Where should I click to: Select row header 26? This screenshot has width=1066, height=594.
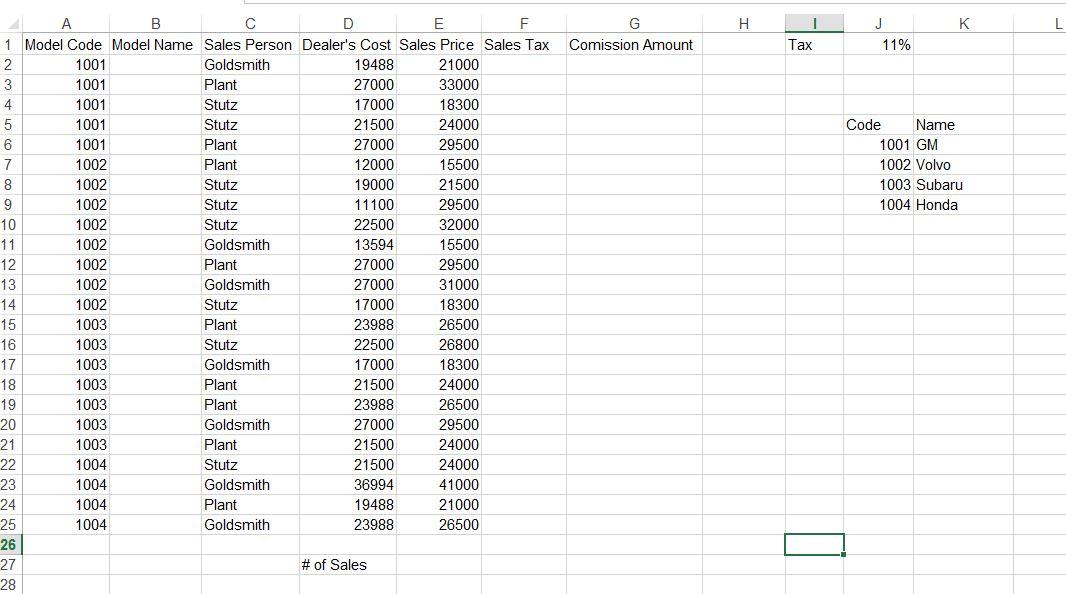[x=10, y=544]
